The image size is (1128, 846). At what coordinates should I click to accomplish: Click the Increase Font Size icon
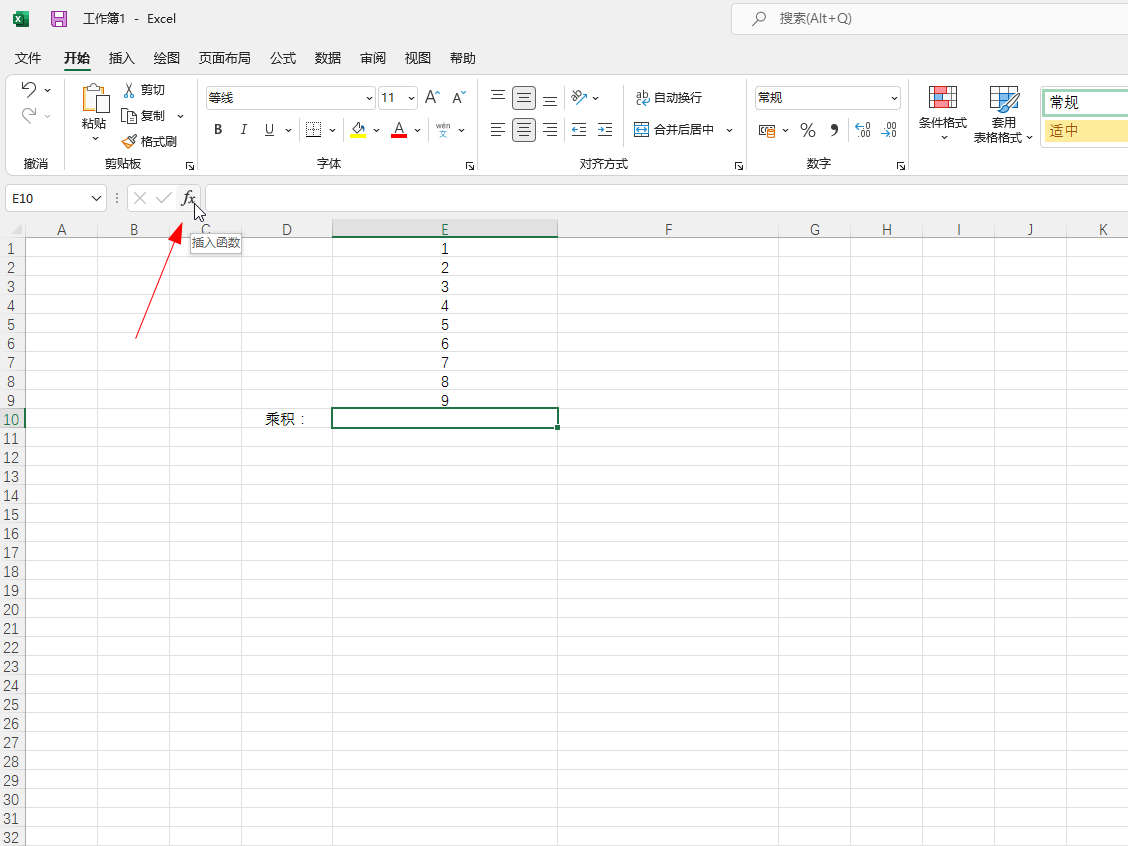click(432, 97)
